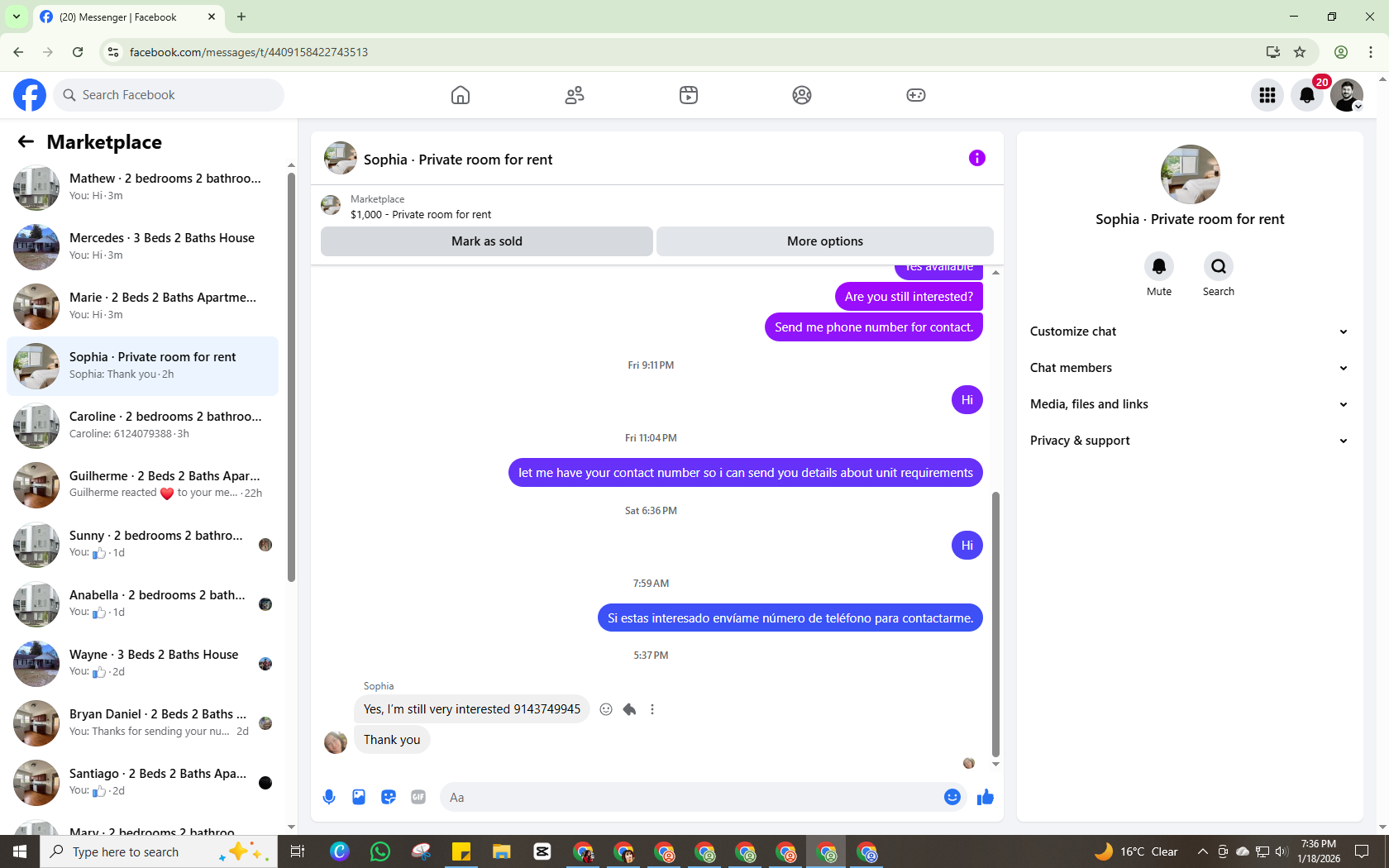The height and width of the screenshot is (868, 1389).
Task: Select the 'Si estas interesado' sent message
Action: pyautogui.click(x=790, y=618)
